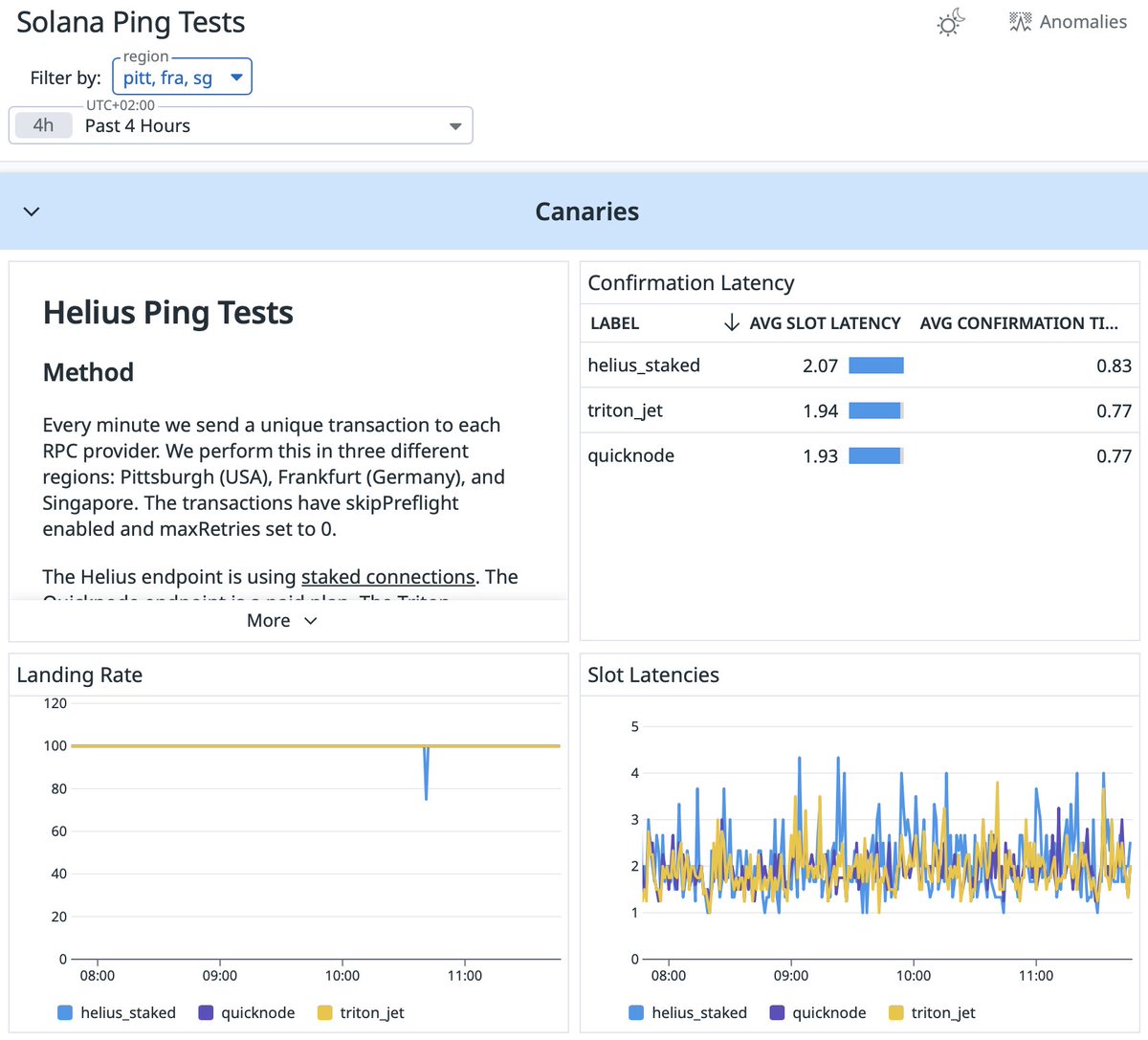Screen dimensions: 1148x1040
Task: Open the Anomalies view
Action: coord(1069,22)
